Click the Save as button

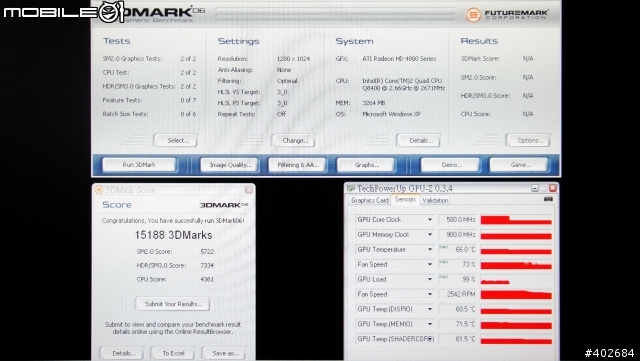[x=224, y=353]
